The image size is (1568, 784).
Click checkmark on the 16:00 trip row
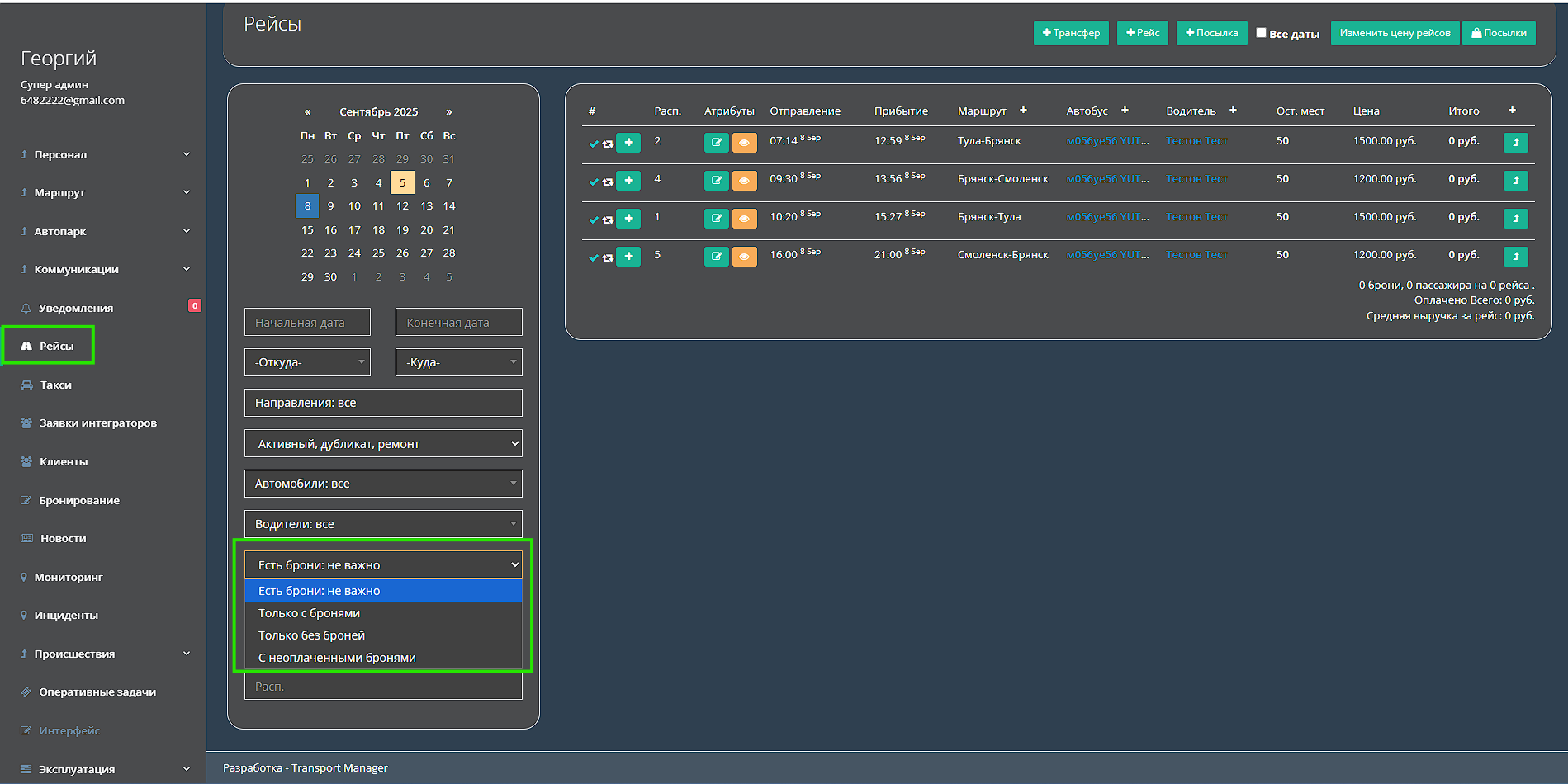coord(593,257)
